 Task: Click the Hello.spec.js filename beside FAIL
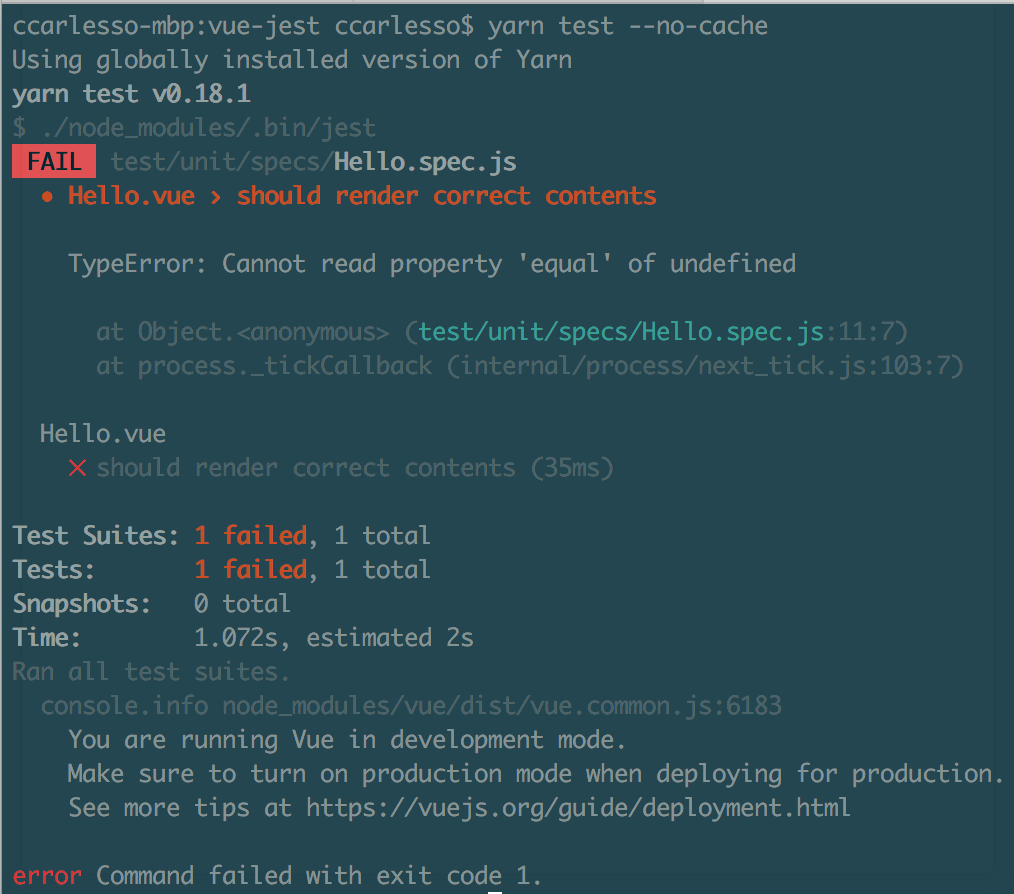[x=425, y=162]
